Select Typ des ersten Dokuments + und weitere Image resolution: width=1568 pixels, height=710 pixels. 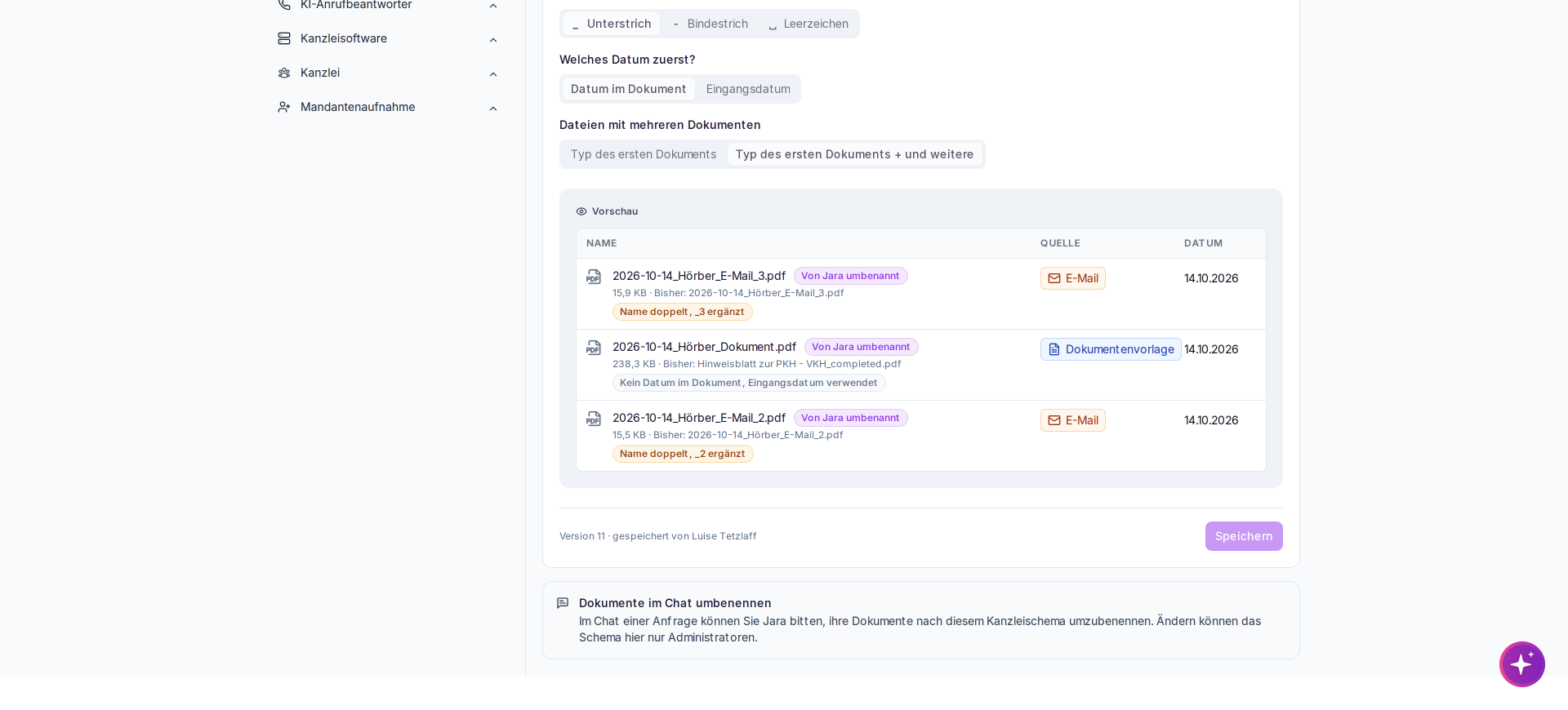854,154
